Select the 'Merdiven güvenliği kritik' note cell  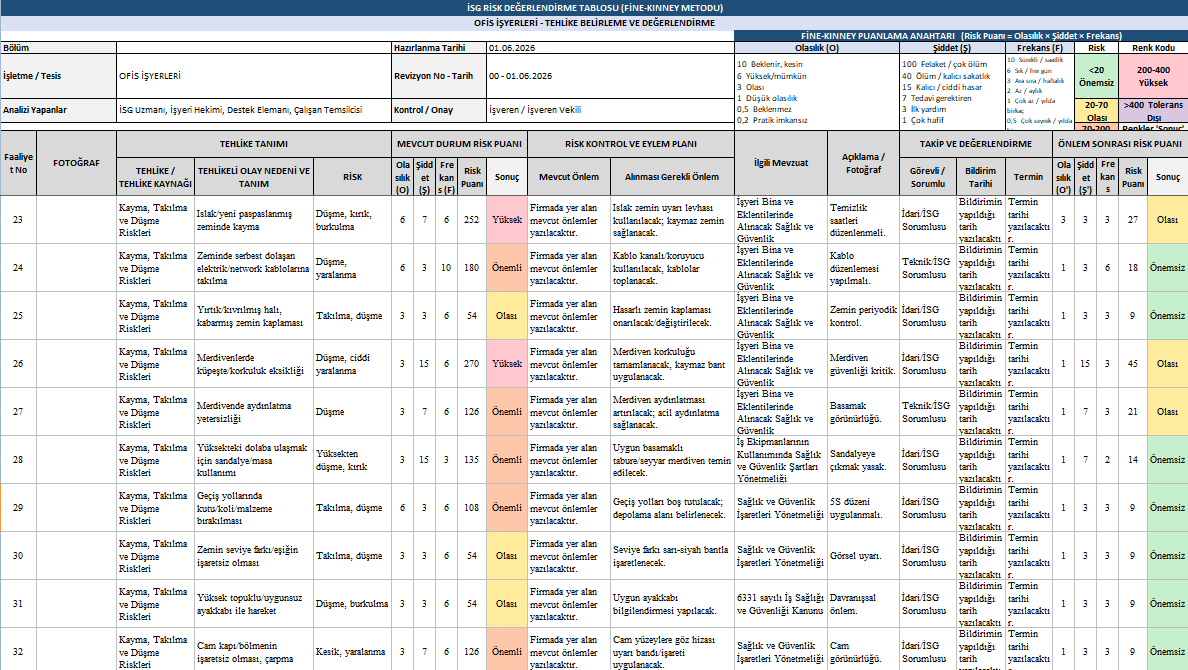[863, 364]
